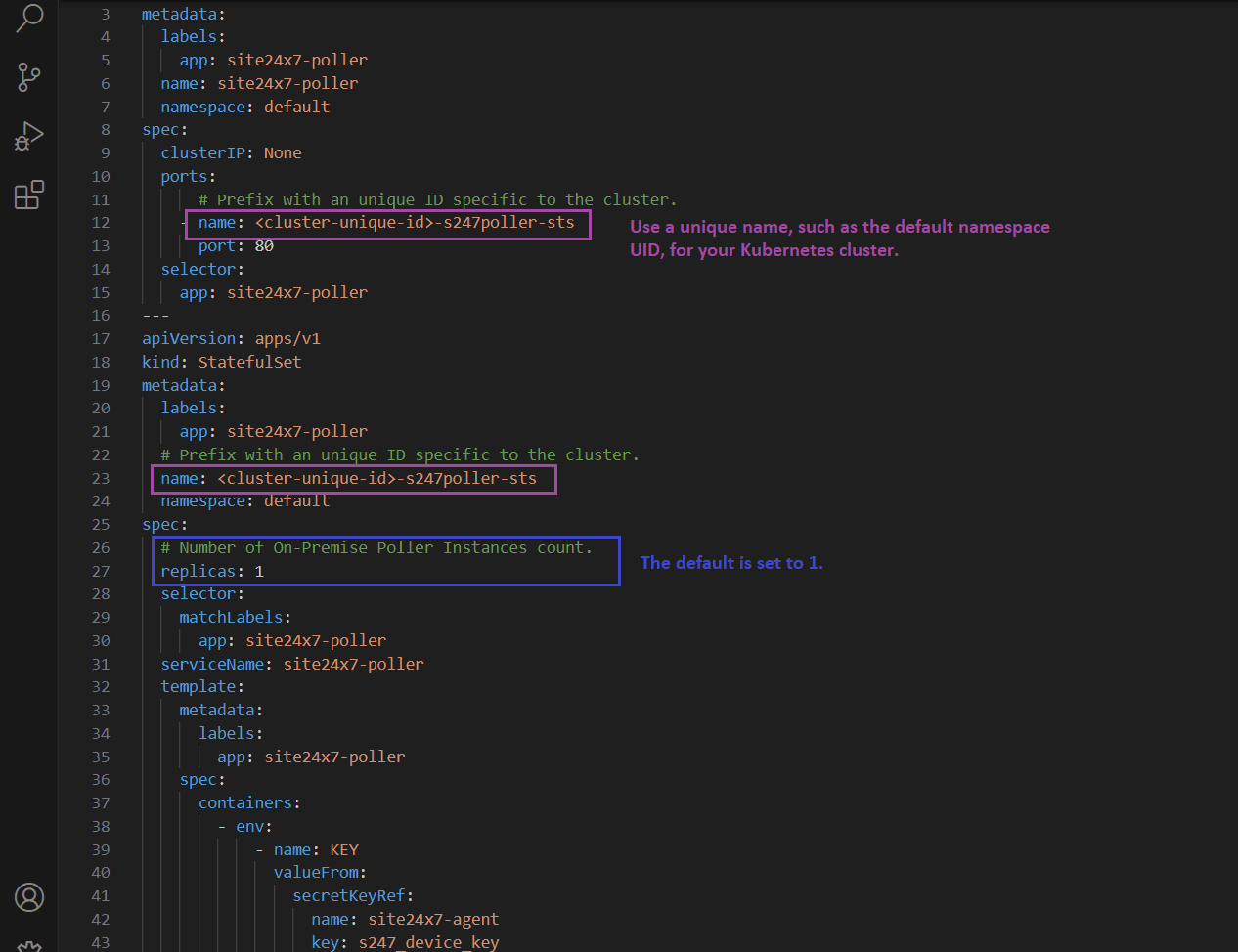Click the Manage gear icon at bottom
Screen dimensions: 1238x952
[29, 945]
